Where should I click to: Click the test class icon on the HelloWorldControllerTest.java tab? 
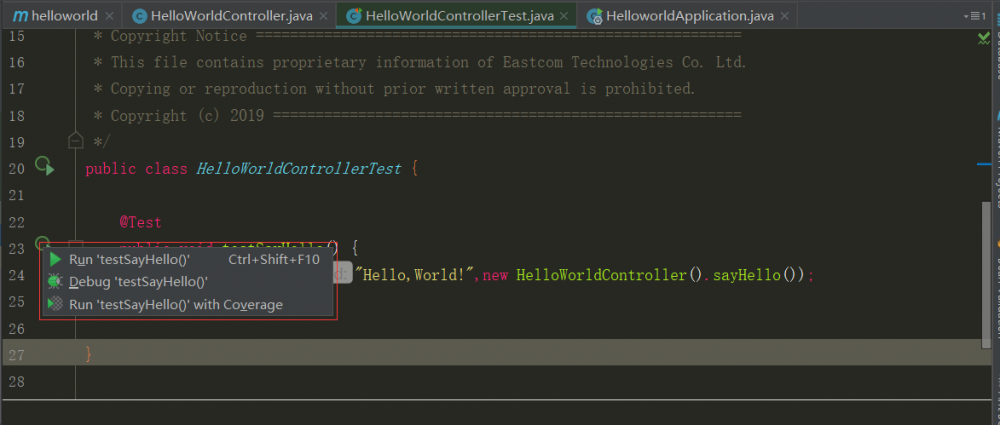coord(353,16)
